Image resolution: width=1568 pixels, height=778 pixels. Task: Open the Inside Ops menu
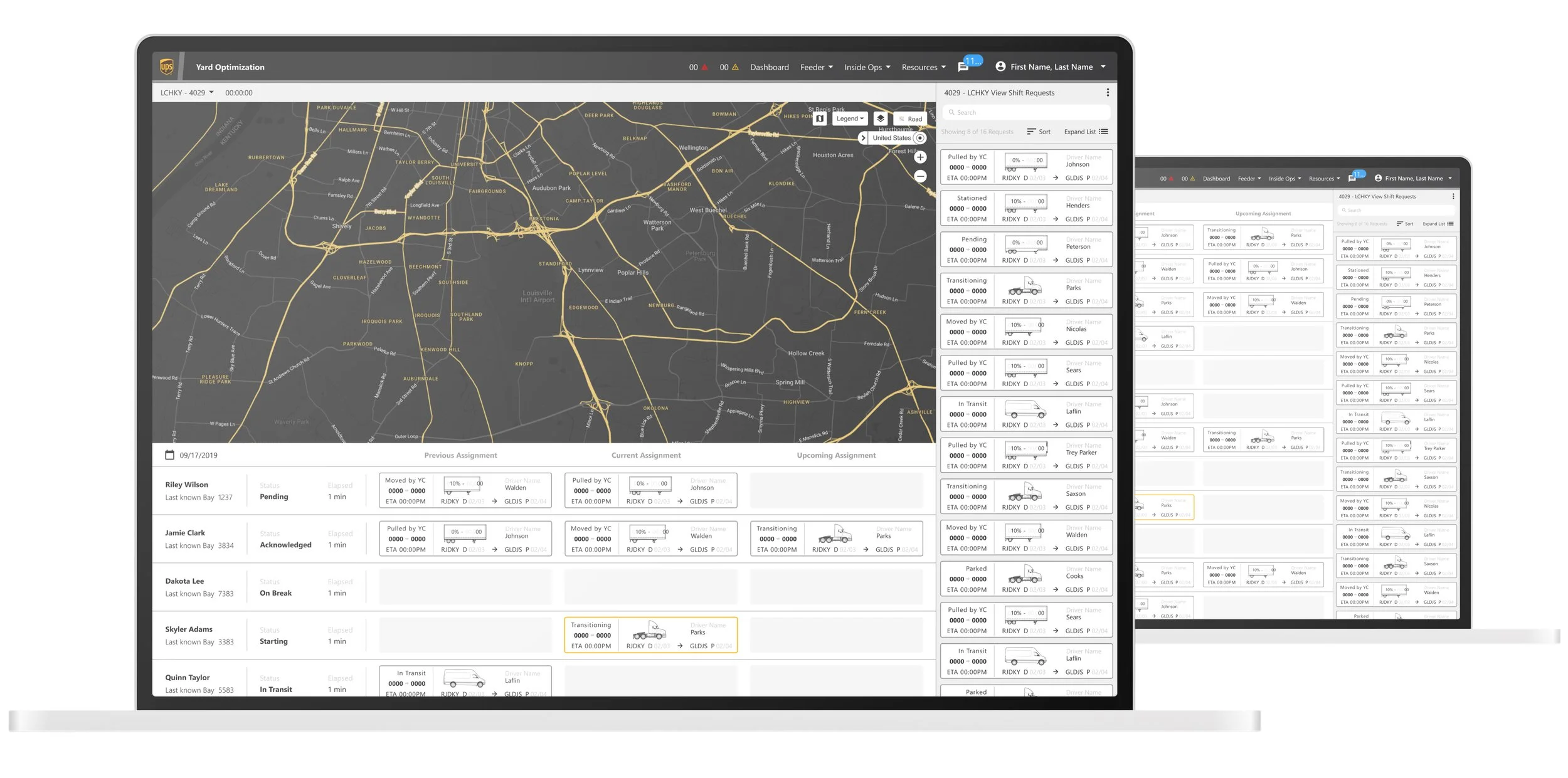867,67
